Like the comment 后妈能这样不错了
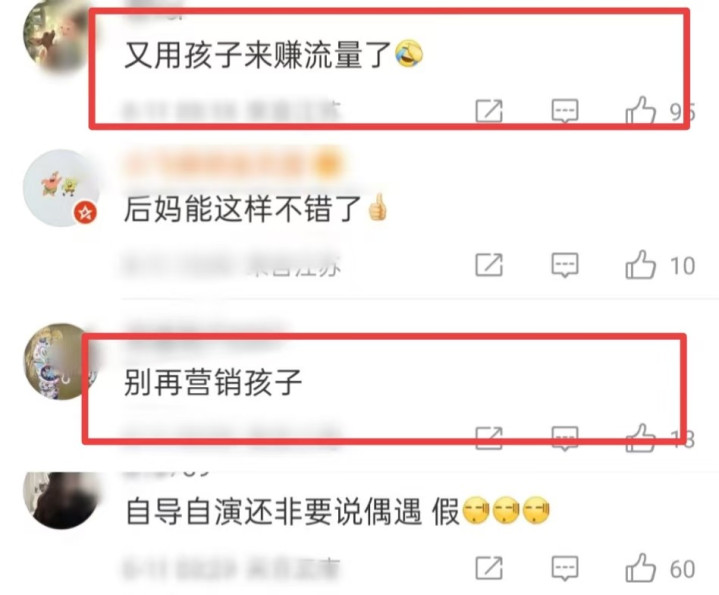This screenshot has width=719, height=595. [641, 264]
